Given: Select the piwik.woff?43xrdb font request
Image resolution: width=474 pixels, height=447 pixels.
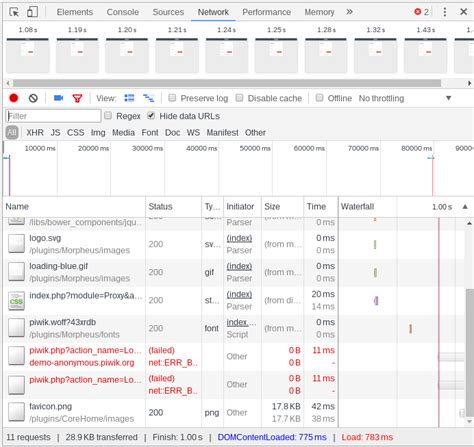Looking at the screenshot, I should point(233,328).
